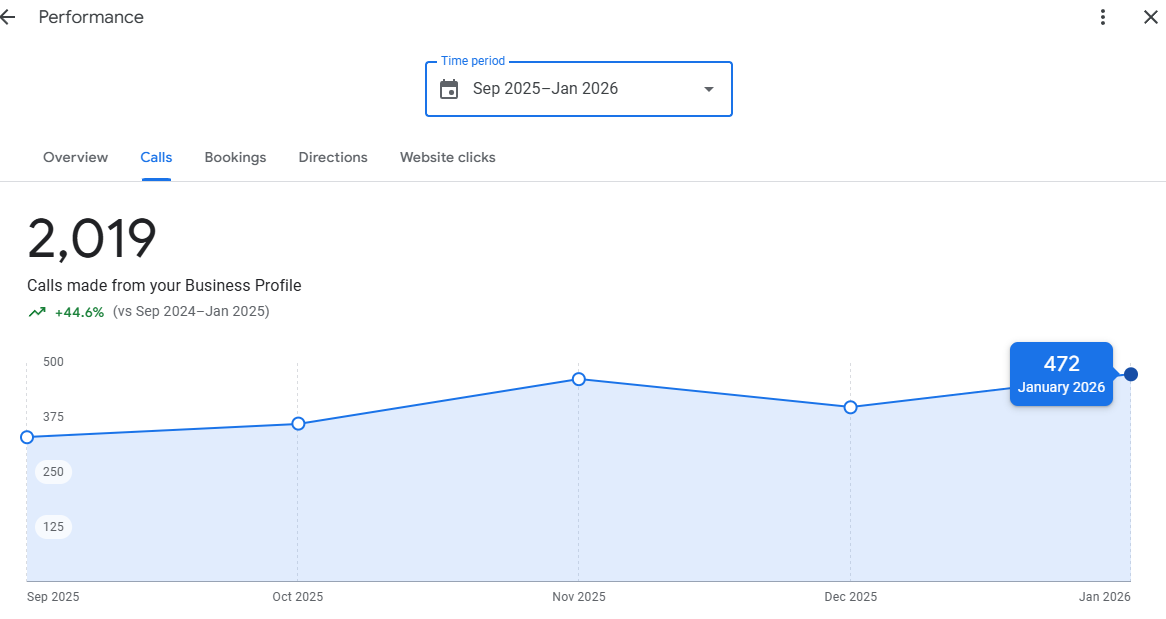This screenshot has width=1166, height=619.
Task: Close the Performance view with the X icon
Action: coord(1151,17)
